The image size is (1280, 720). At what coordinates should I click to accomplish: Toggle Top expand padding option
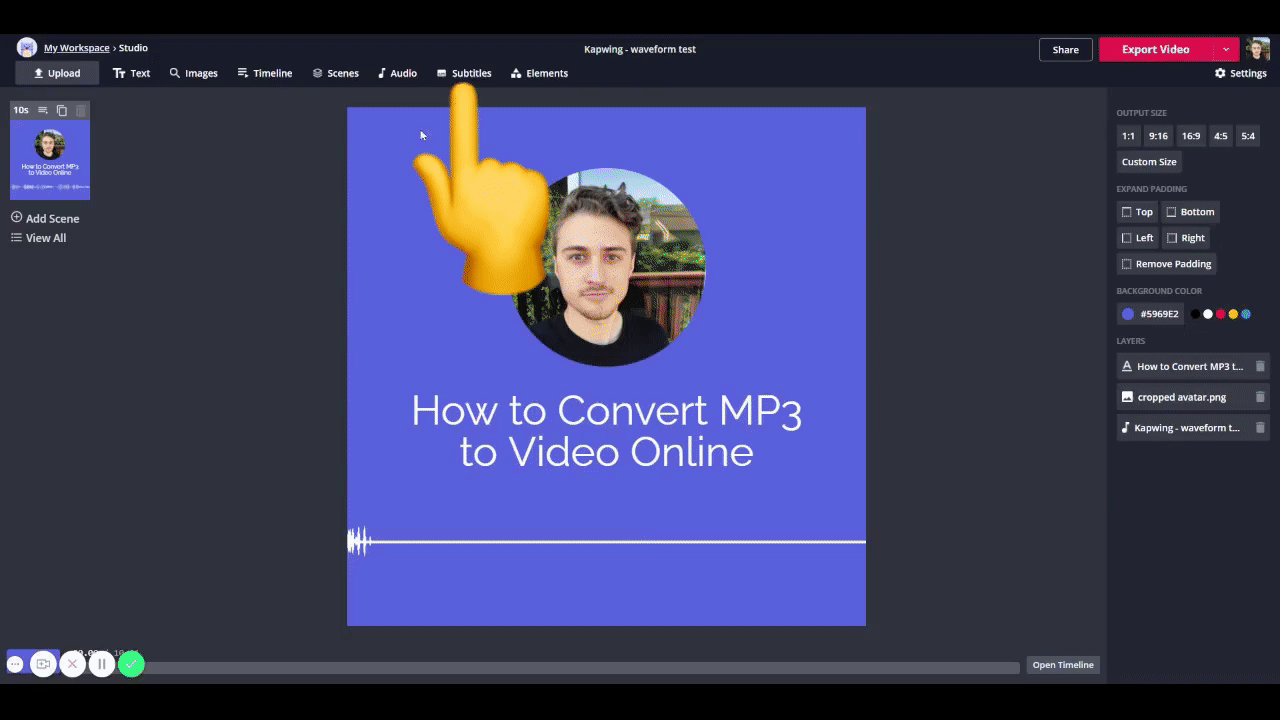[1137, 212]
